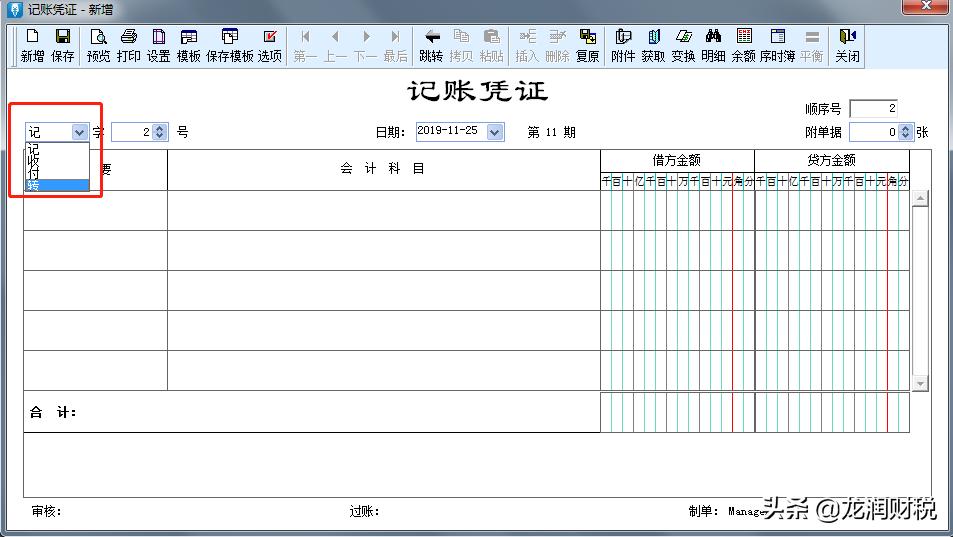Click the 借方金额 column header

click(677, 160)
